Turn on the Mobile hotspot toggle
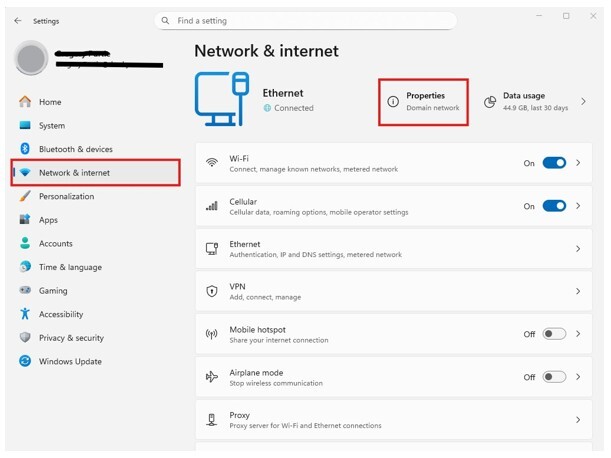This screenshot has height=458, width=611. (x=554, y=334)
